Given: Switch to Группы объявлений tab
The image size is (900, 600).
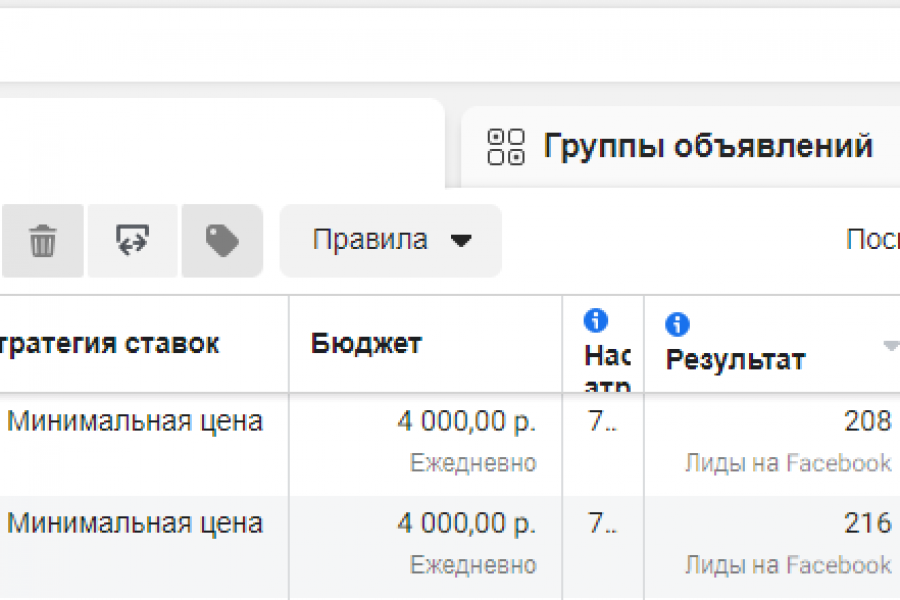Looking at the screenshot, I should pos(708,146).
